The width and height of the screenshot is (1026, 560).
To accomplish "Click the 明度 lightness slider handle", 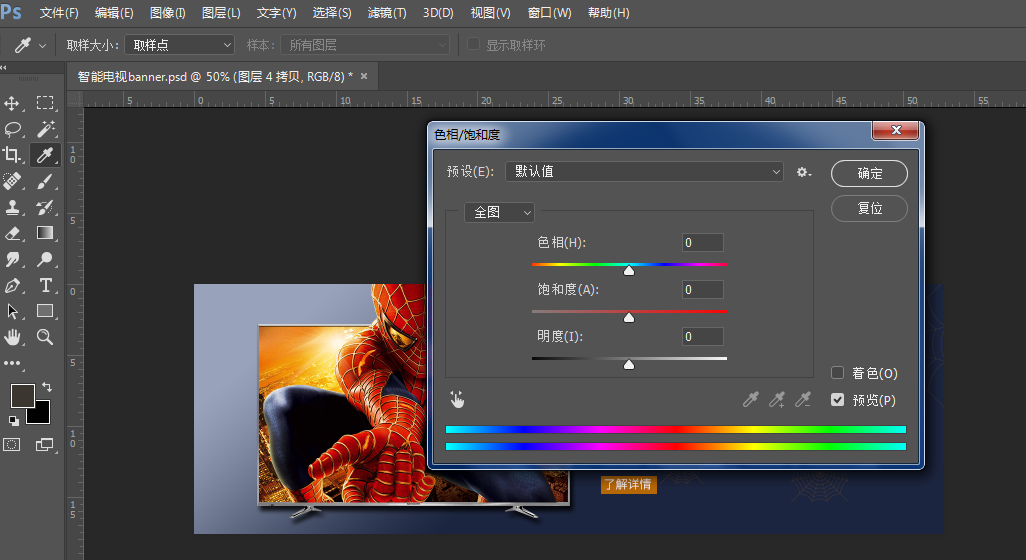I will click(x=629, y=364).
